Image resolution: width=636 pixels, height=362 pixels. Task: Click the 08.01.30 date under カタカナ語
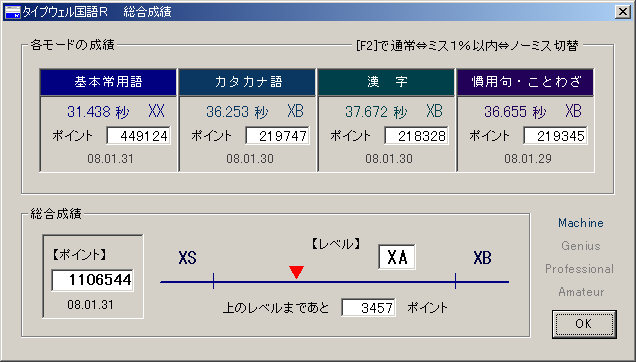[250, 159]
